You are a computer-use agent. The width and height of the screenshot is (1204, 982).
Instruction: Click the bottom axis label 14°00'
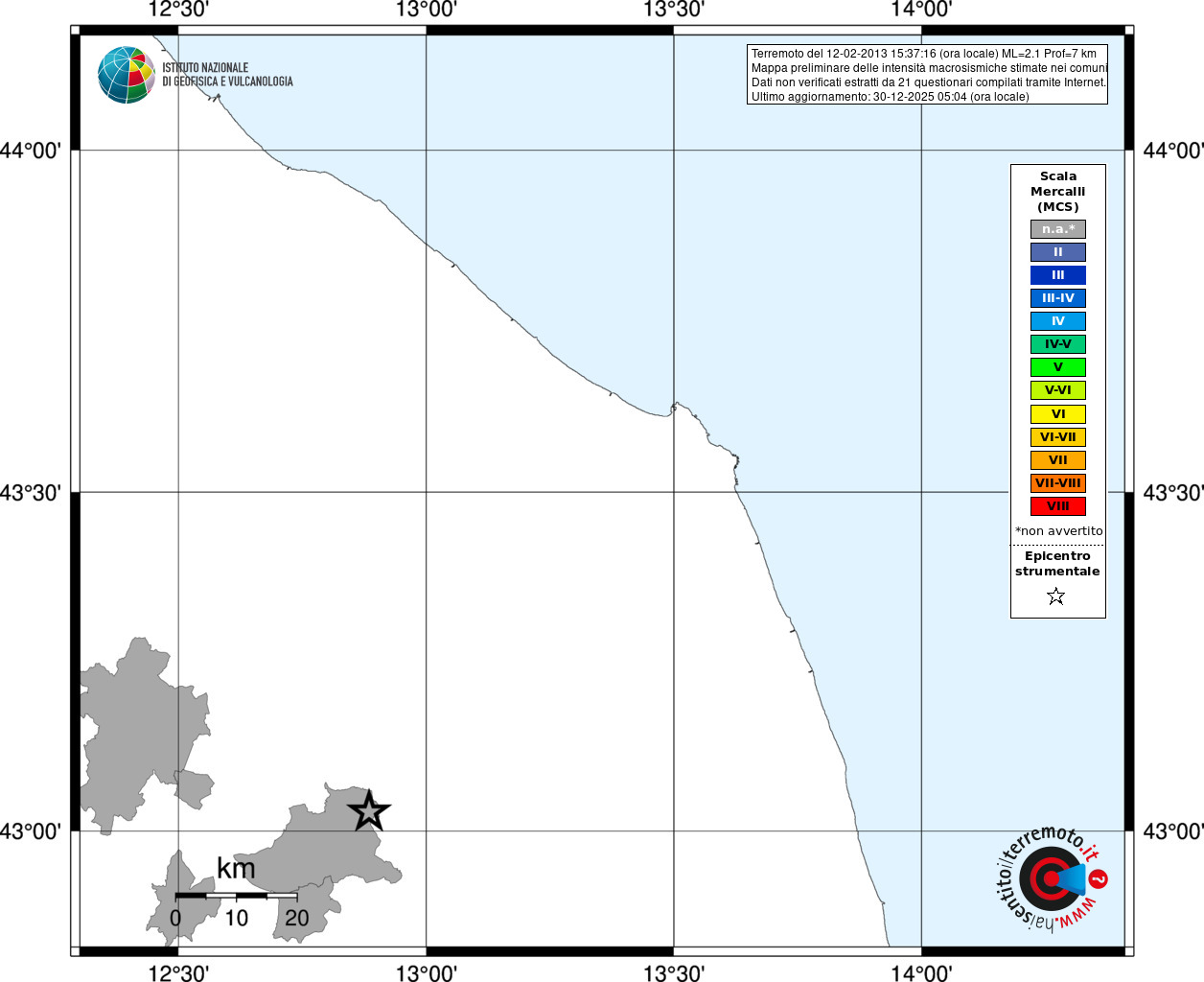coord(921,972)
